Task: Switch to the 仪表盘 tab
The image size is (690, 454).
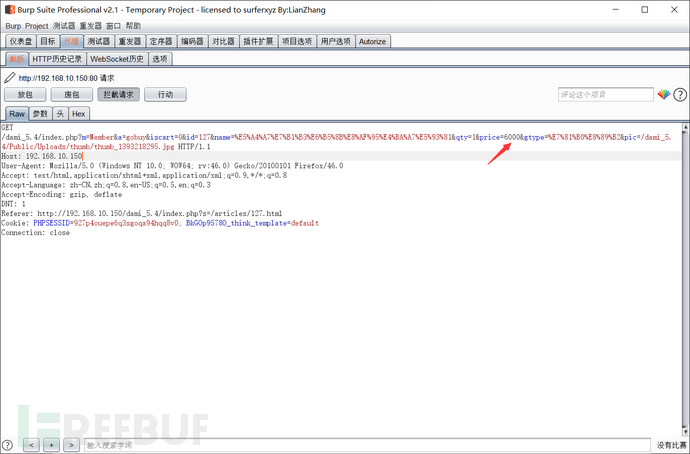Action: click(21, 41)
